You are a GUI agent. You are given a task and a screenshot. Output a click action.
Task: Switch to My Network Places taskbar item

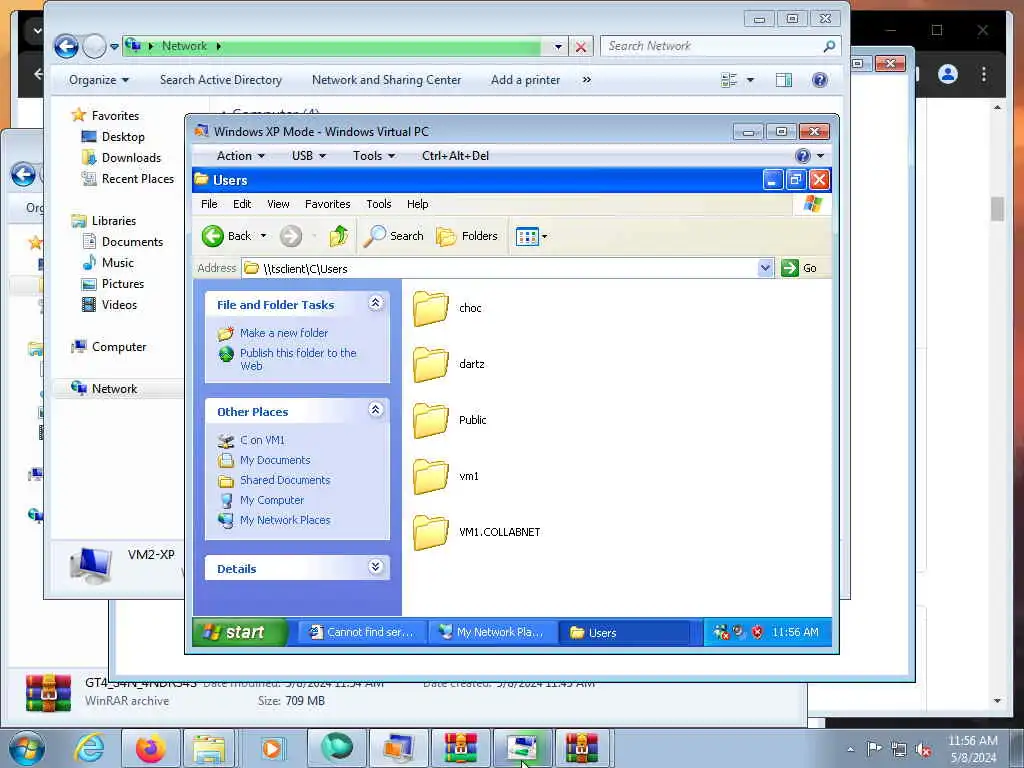[493, 632]
